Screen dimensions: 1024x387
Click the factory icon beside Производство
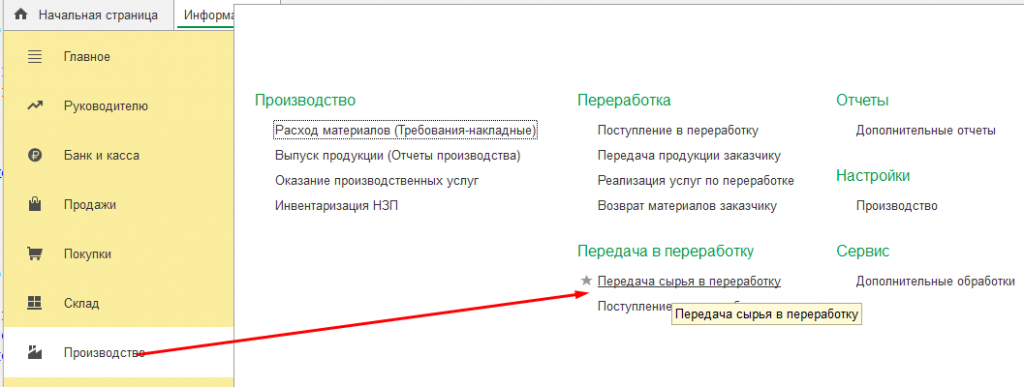(x=35, y=353)
